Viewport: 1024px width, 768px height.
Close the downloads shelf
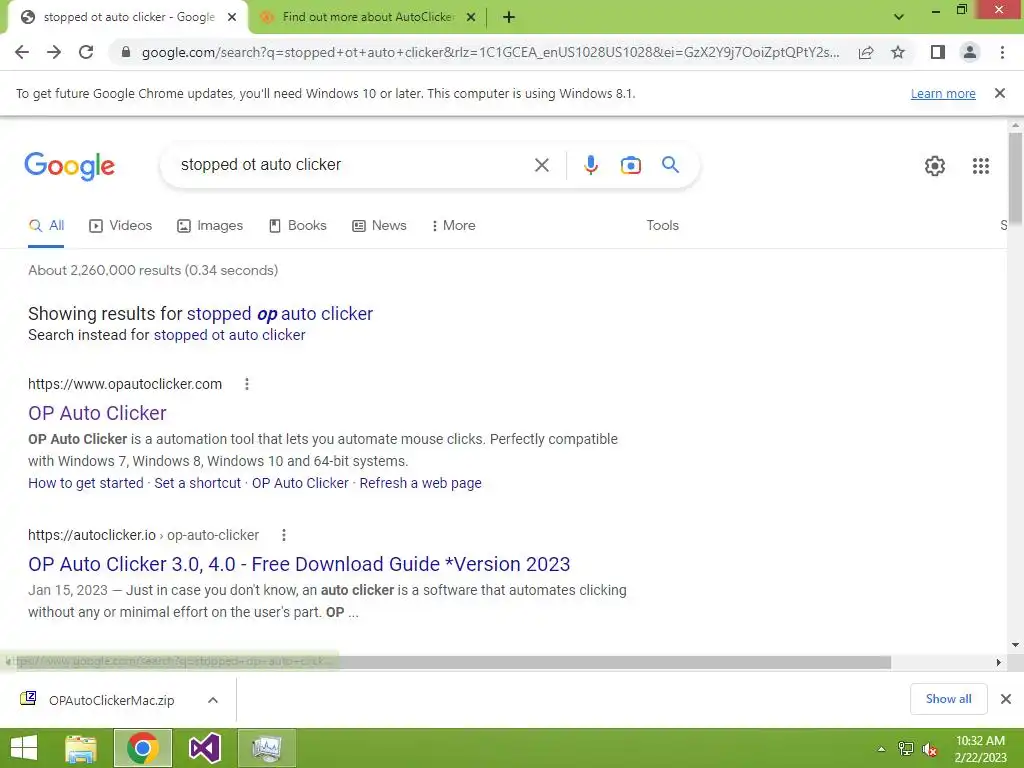1006,699
